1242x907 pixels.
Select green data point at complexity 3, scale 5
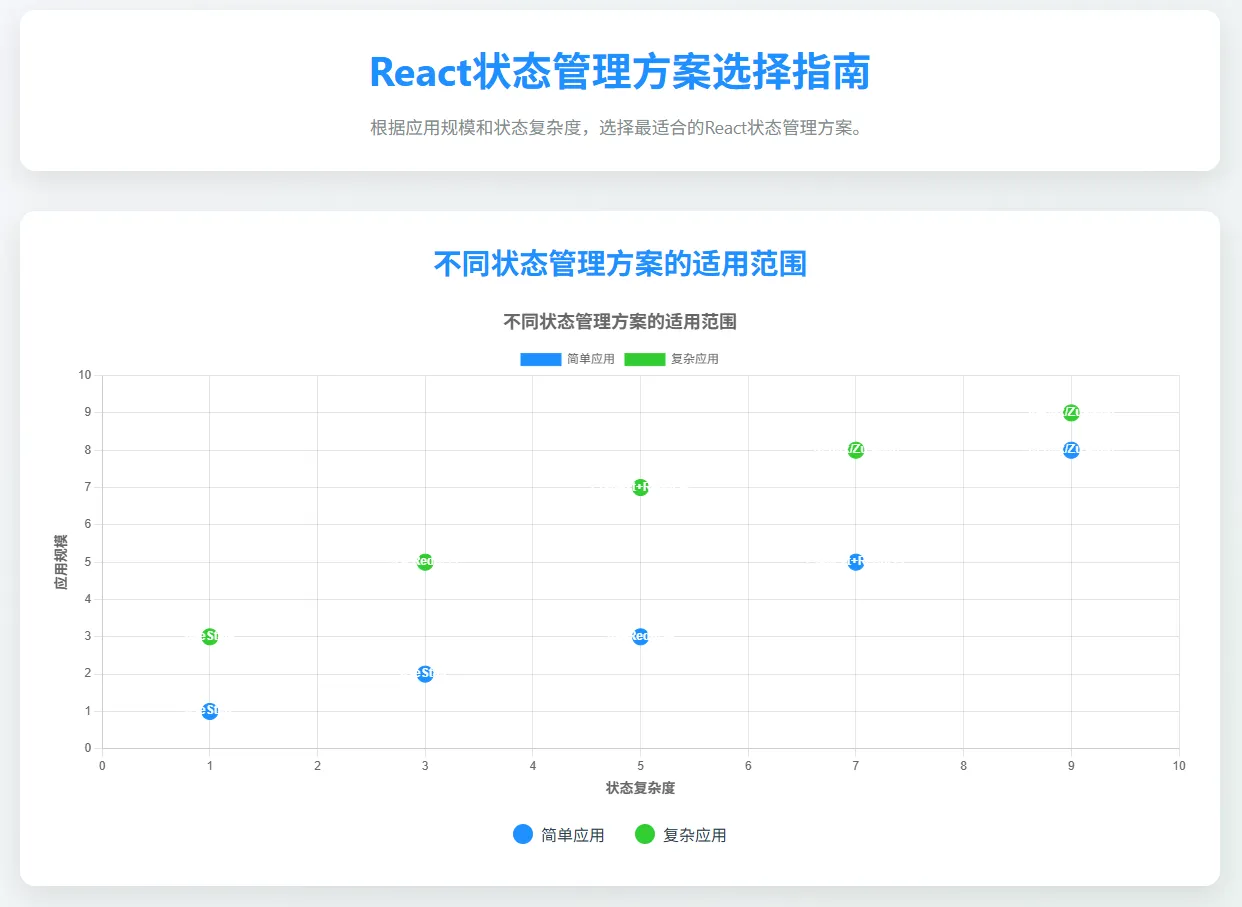coord(425,562)
